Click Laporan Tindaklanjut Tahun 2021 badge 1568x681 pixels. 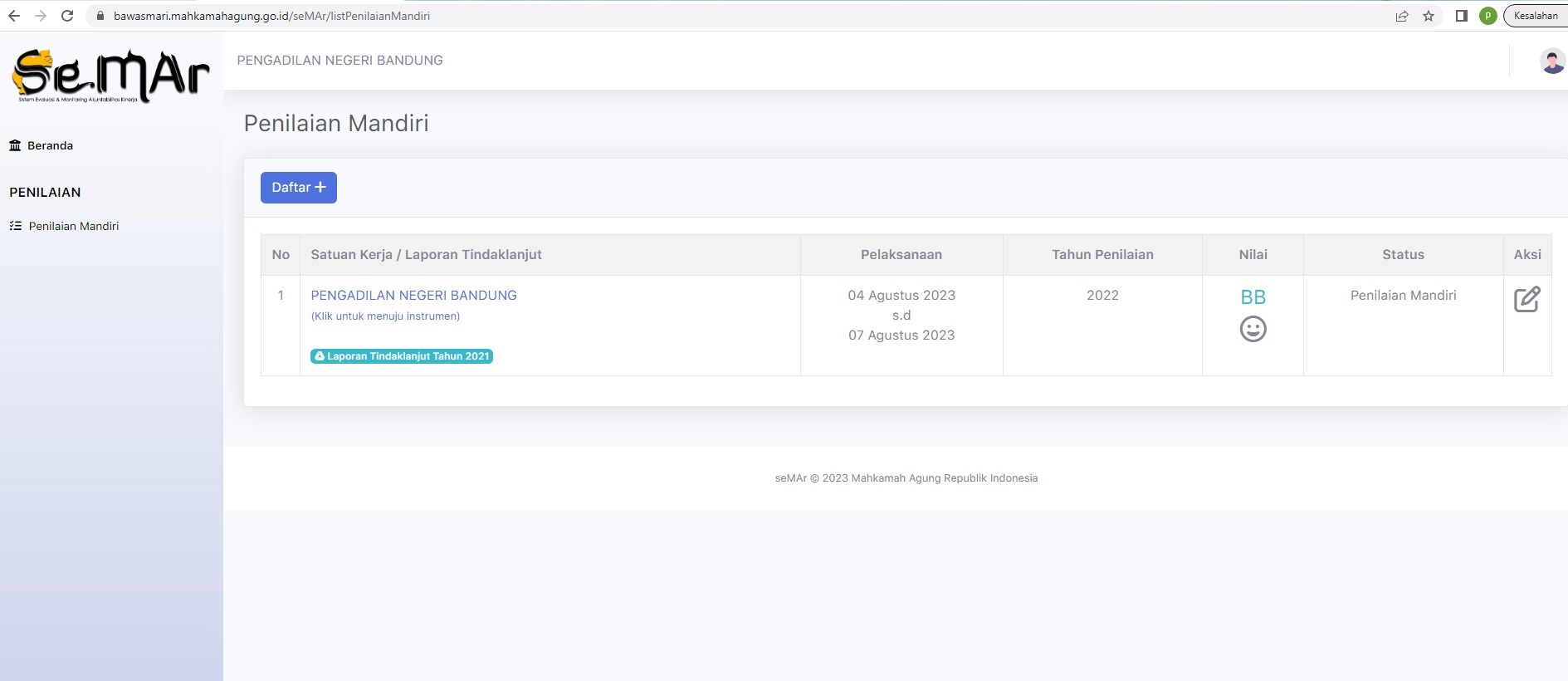pyautogui.click(x=402, y=356)
